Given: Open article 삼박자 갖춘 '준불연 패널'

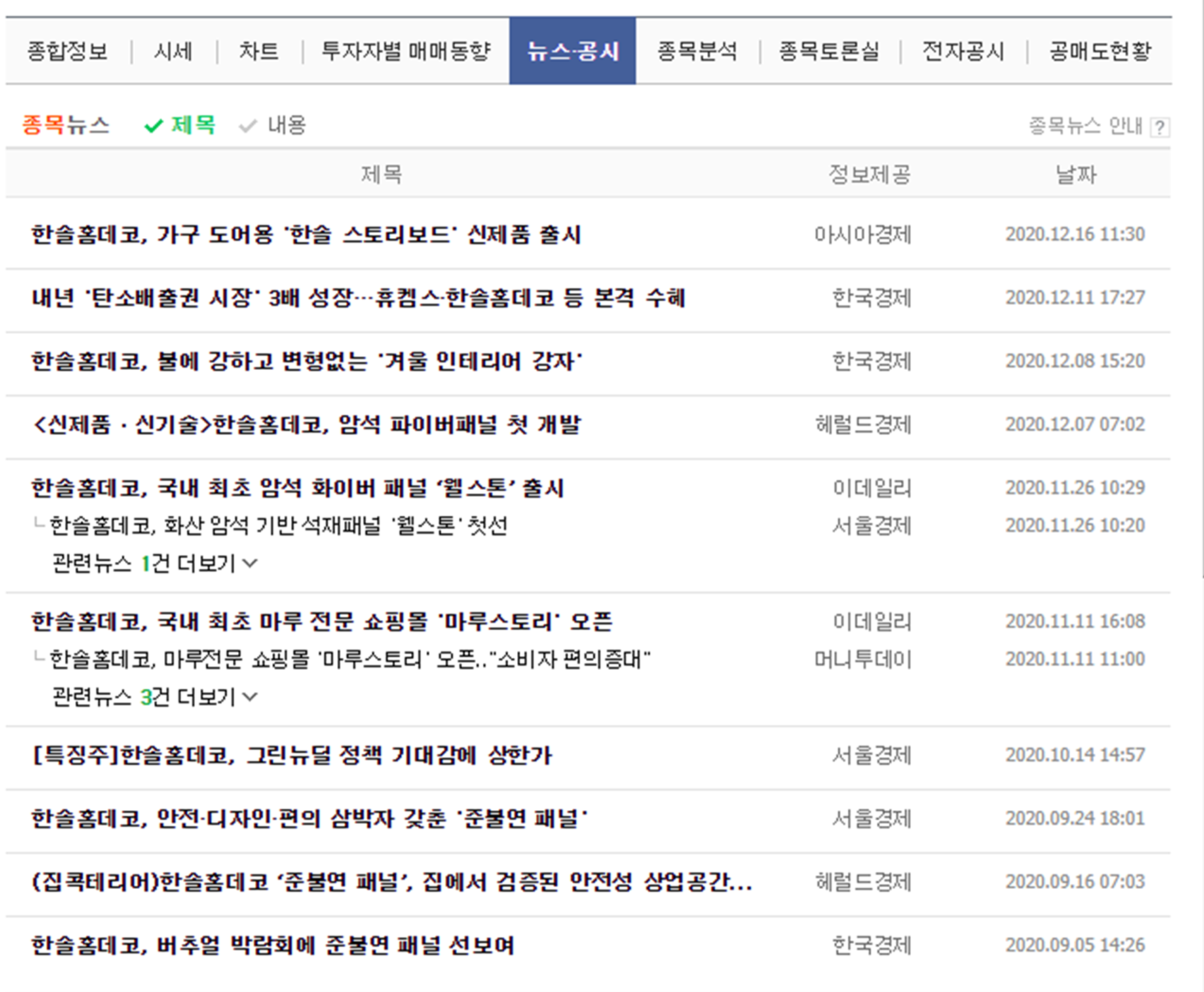Looking at the screenshot, I should click(309, 818).
